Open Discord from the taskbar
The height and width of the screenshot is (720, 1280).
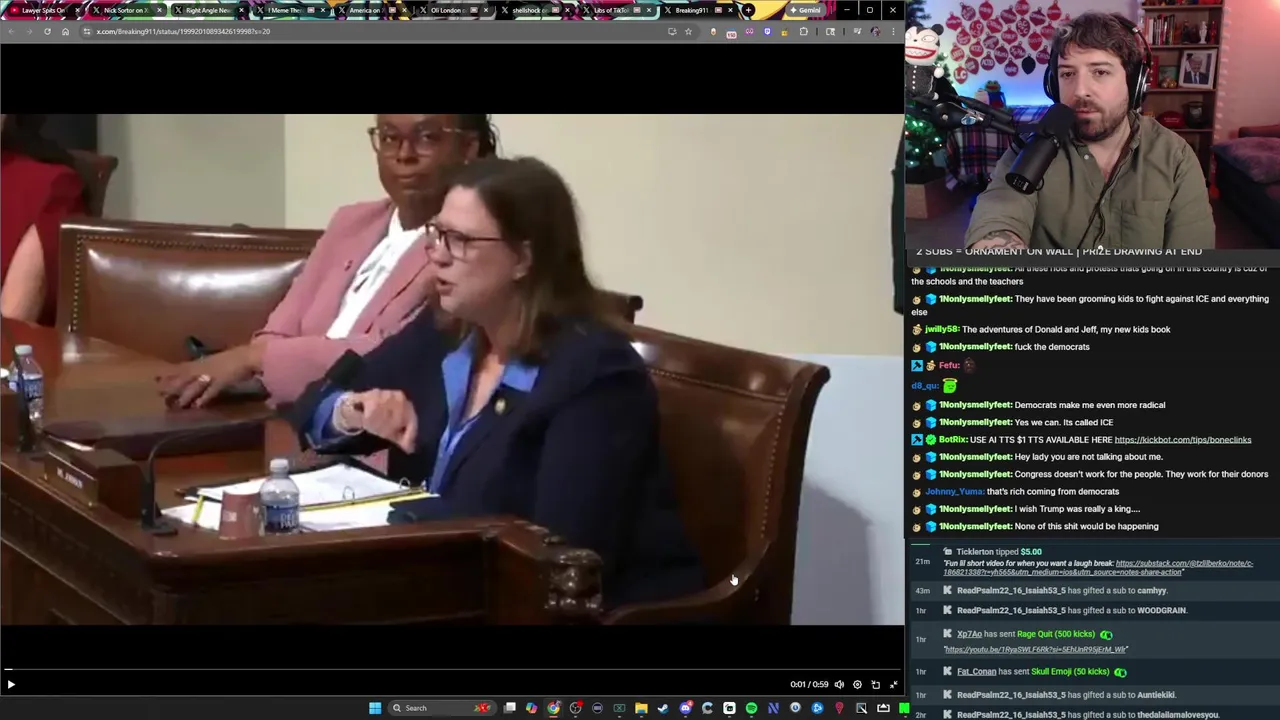click(685, 708)
